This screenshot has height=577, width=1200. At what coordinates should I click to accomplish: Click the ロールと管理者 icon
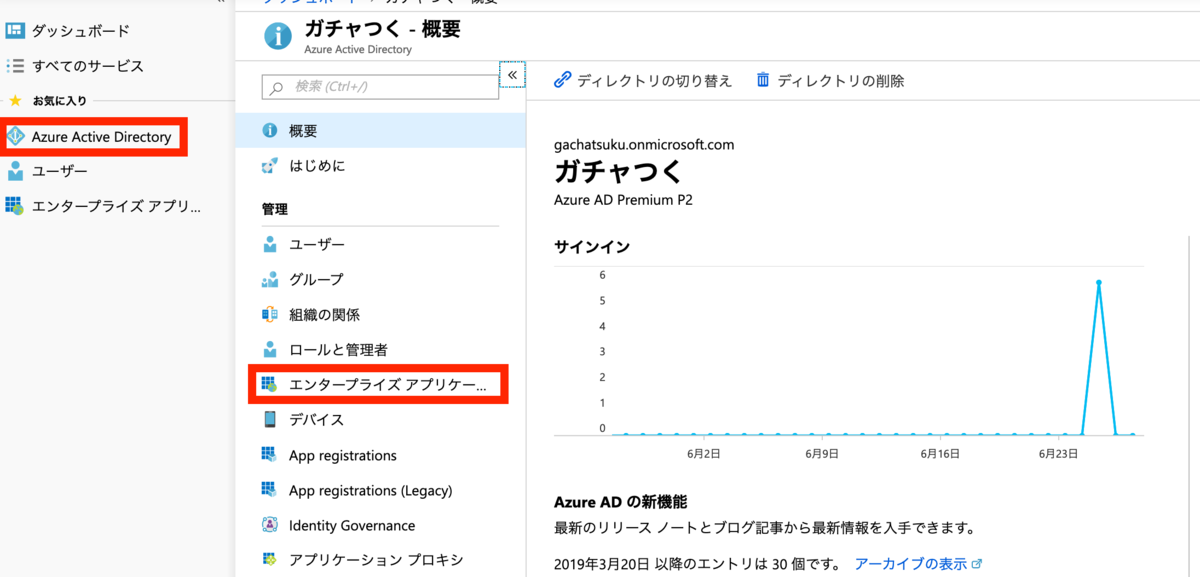coord(269,349)
